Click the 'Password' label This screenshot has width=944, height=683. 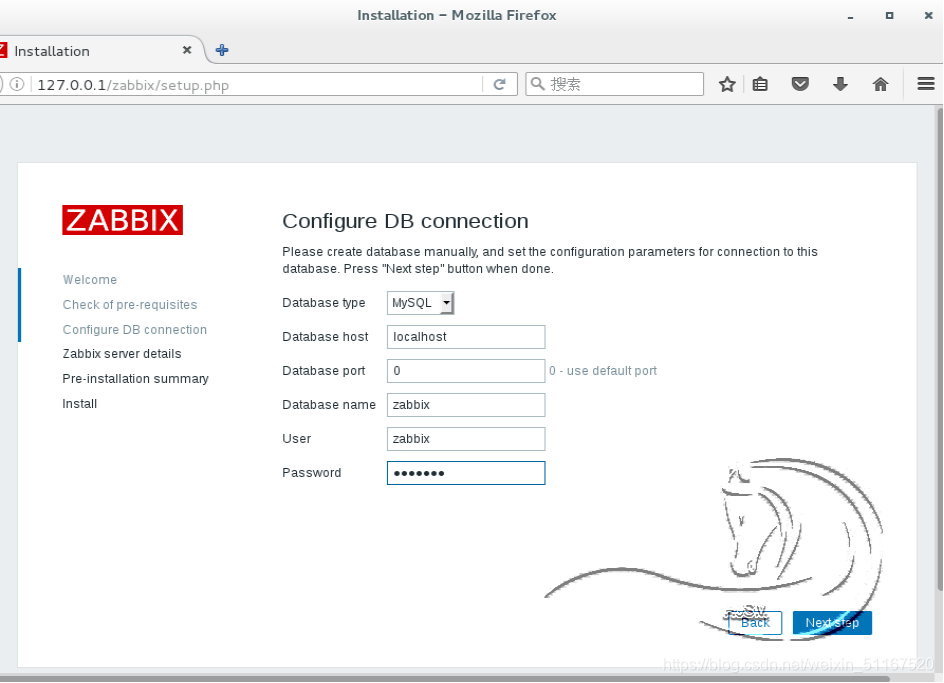311,473
